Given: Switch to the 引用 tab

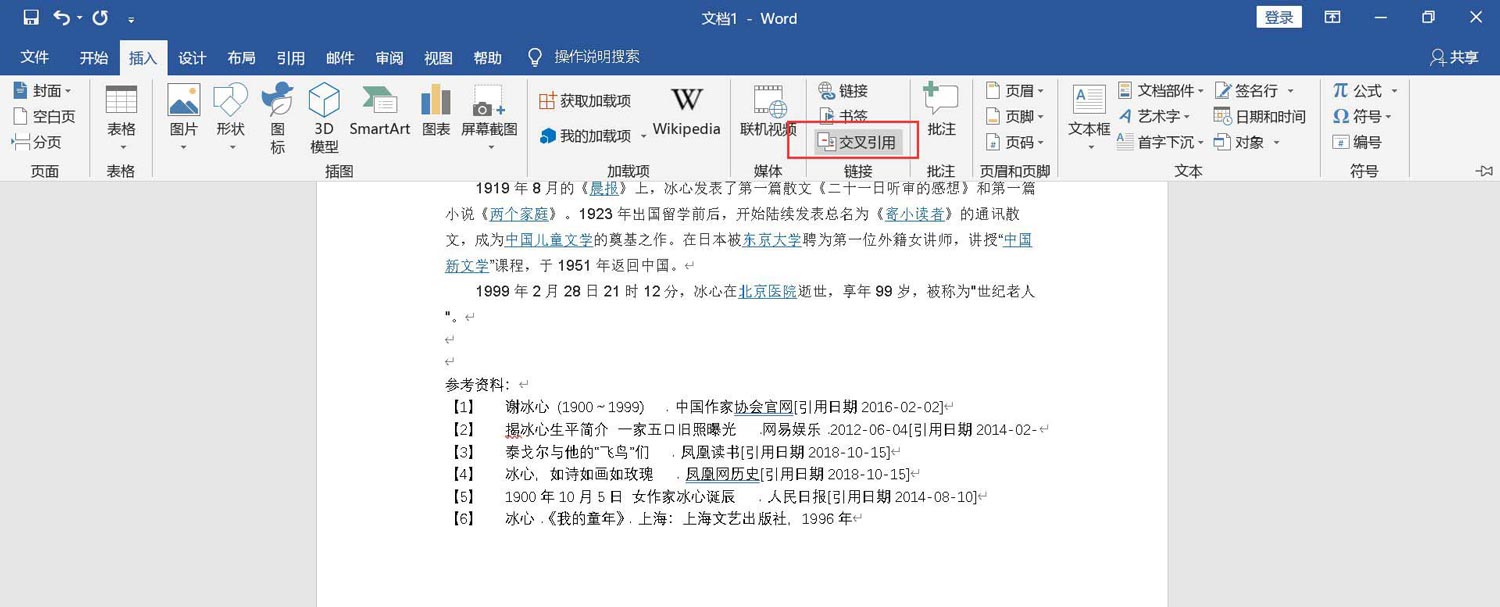Looking at the screenshot, I should click(290, 58).
